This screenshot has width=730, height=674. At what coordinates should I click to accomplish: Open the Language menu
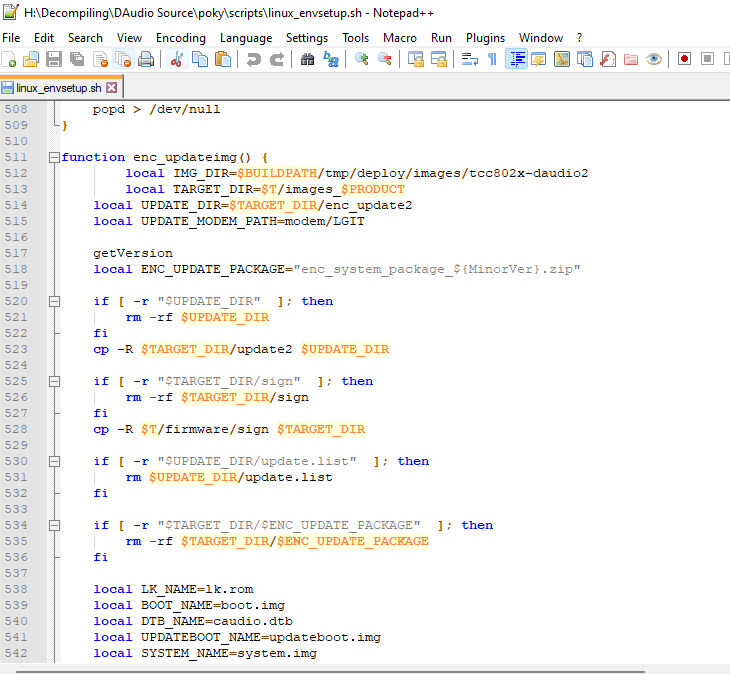point(246,38)
